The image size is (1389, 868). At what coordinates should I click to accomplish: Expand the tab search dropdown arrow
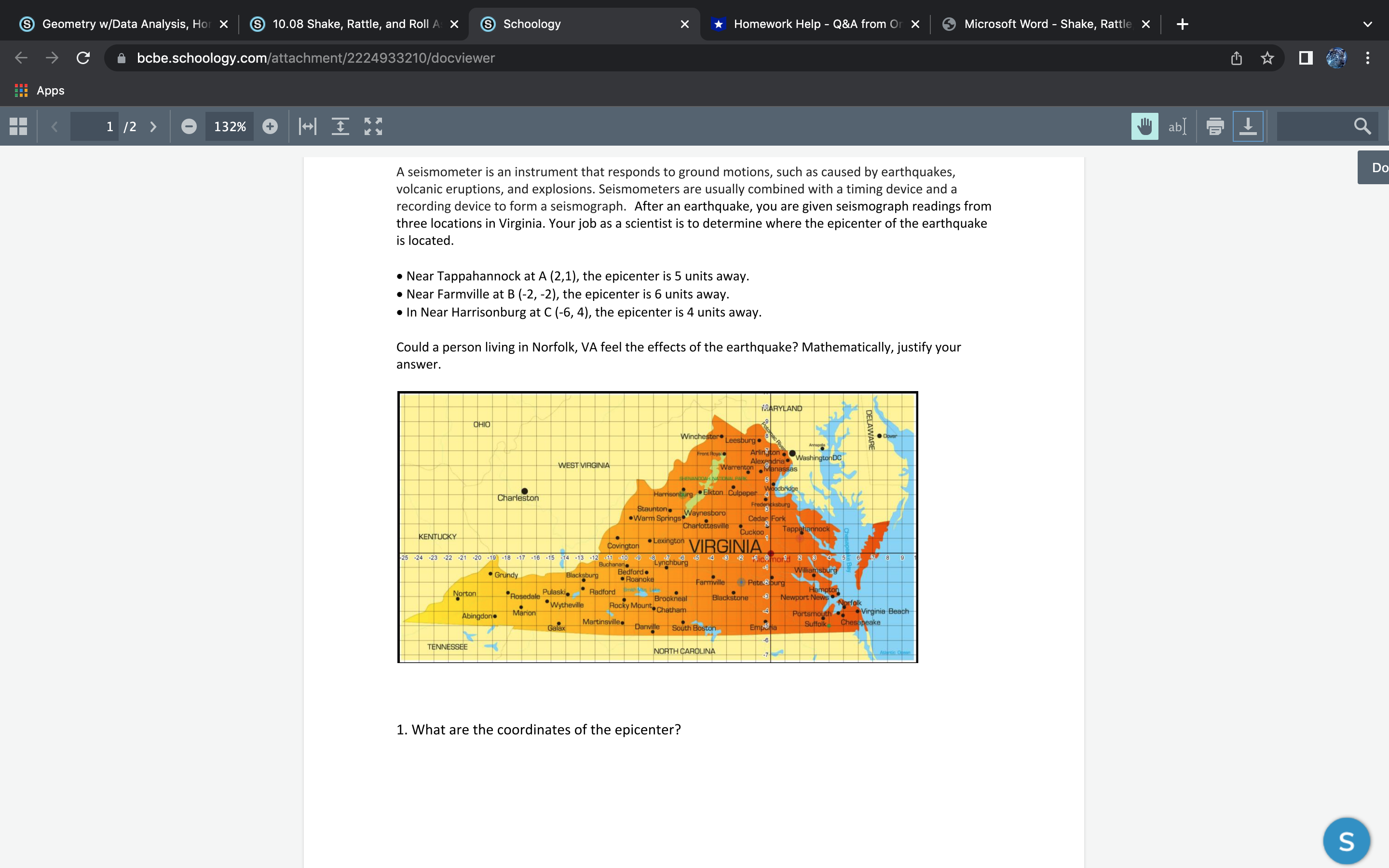1367,24
